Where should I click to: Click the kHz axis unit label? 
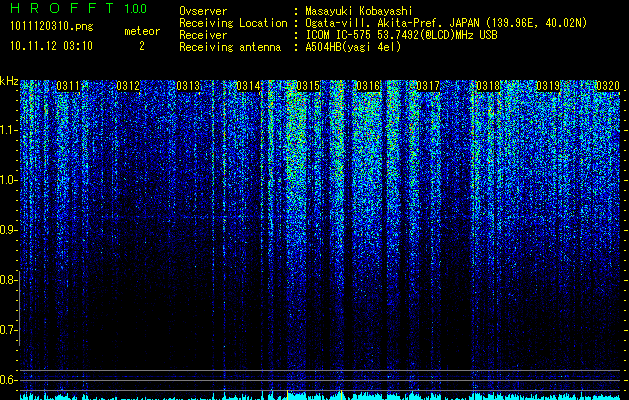coord(9,81)
